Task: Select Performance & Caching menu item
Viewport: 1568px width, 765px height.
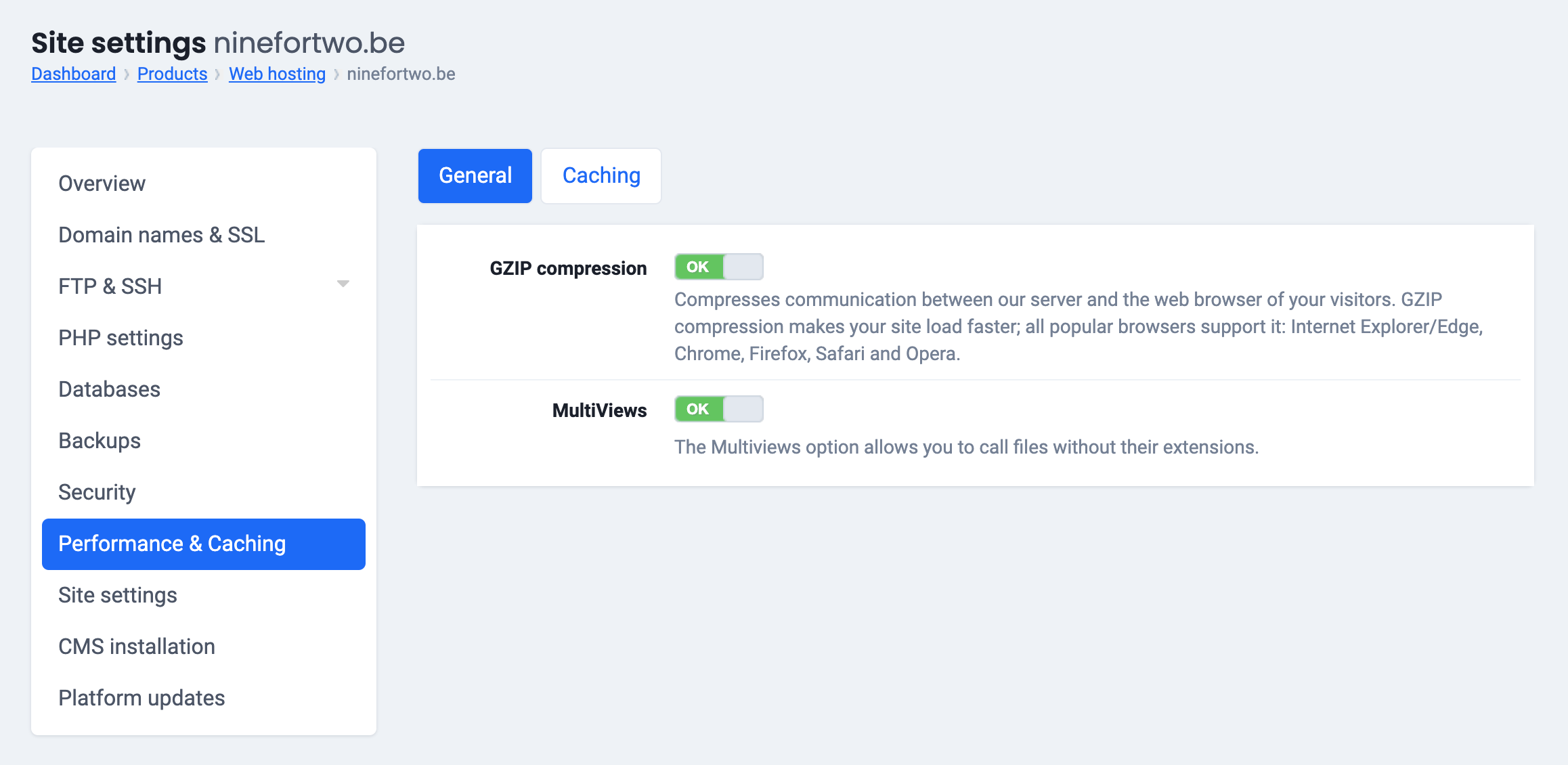Action: [172, 544]
